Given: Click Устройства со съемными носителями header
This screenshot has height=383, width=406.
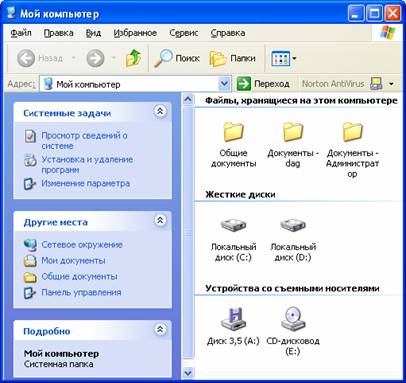Looking at the screenshot, I should [292, 288].
